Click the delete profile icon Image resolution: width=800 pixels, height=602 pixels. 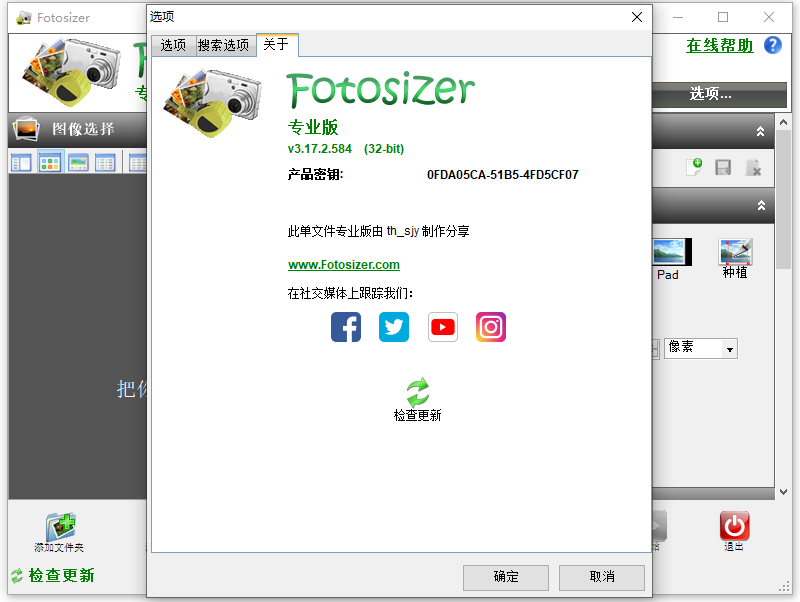753,167
